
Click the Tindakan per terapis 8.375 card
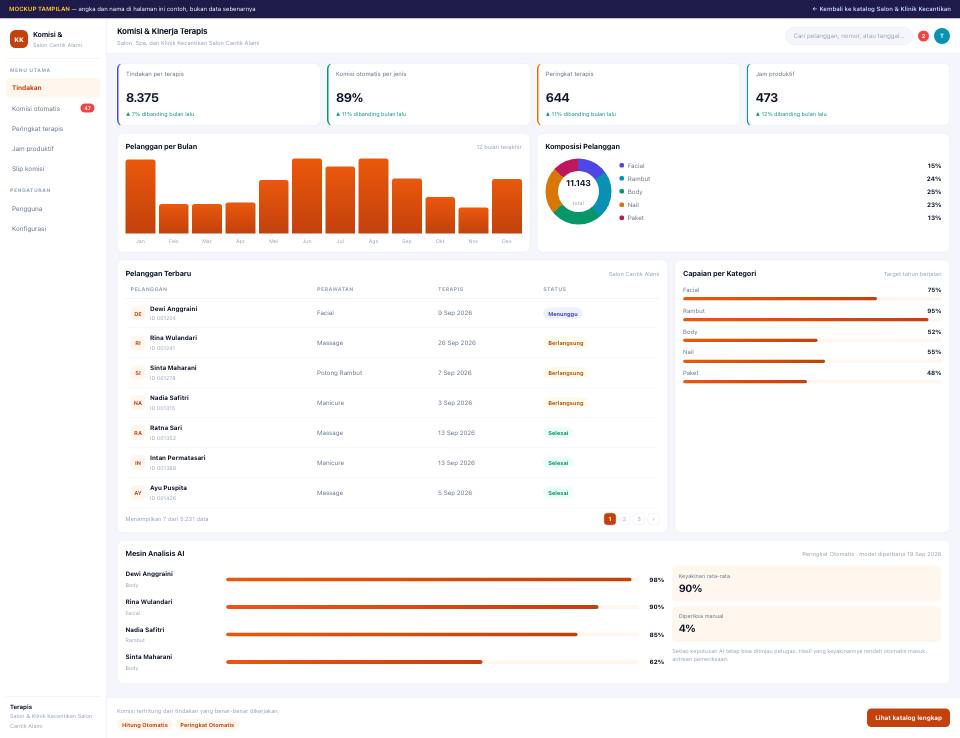[x=219, y=94]
